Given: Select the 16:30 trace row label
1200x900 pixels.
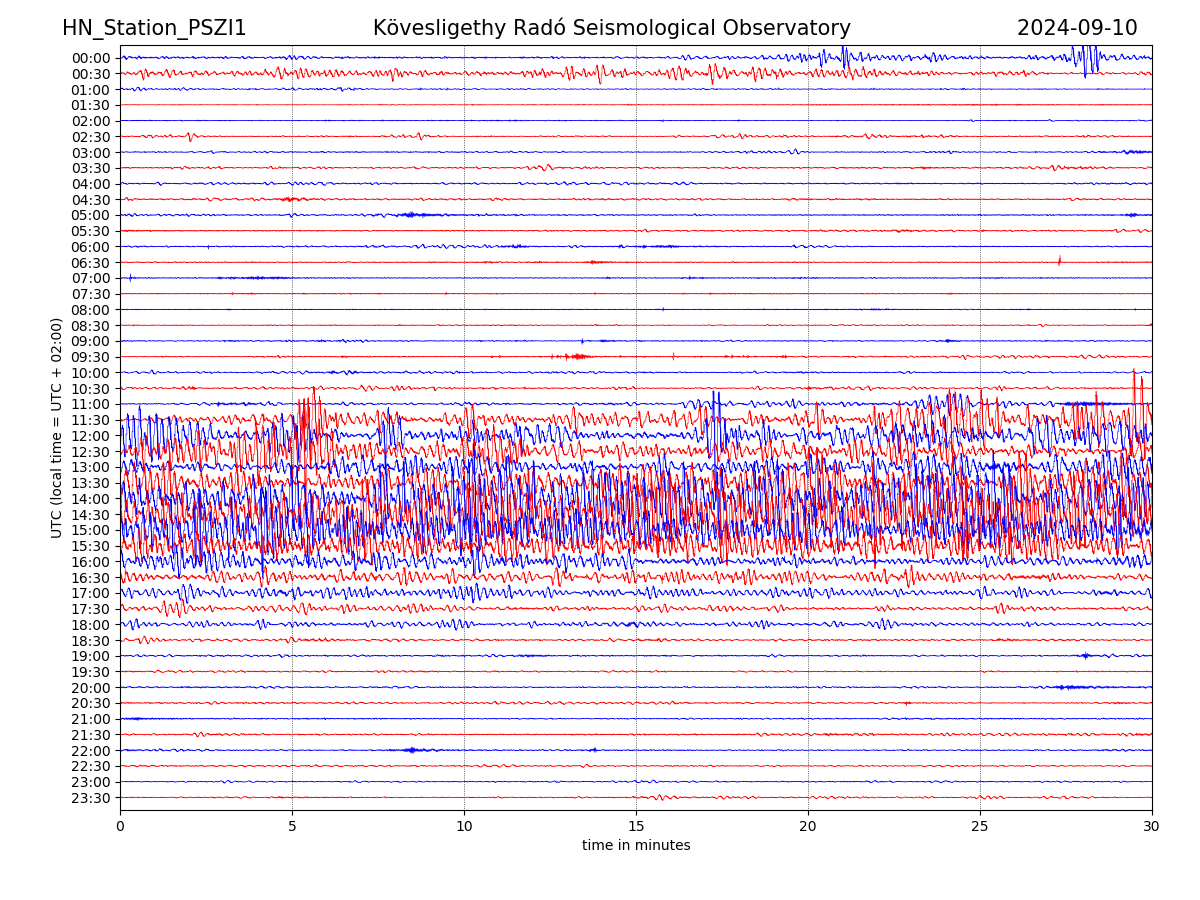Looking at the screenshot, I should coord(91,578).
